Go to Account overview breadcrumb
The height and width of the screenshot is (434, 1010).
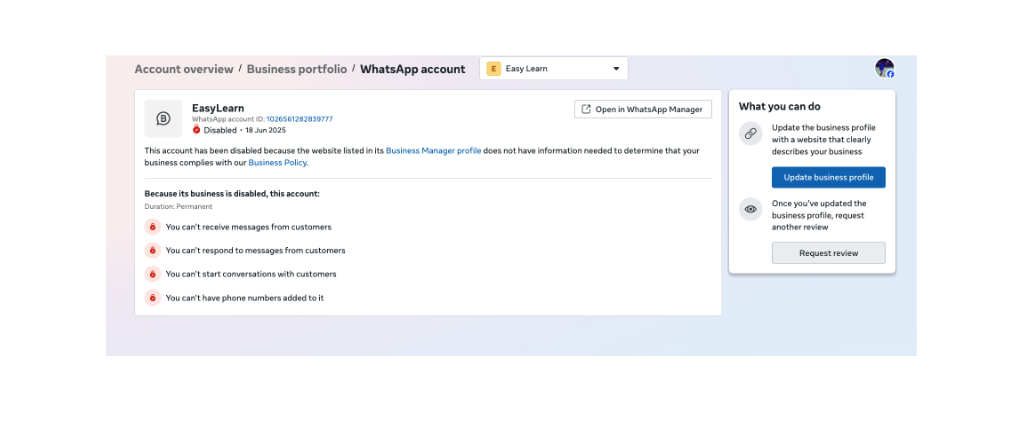tap(184, 69)
